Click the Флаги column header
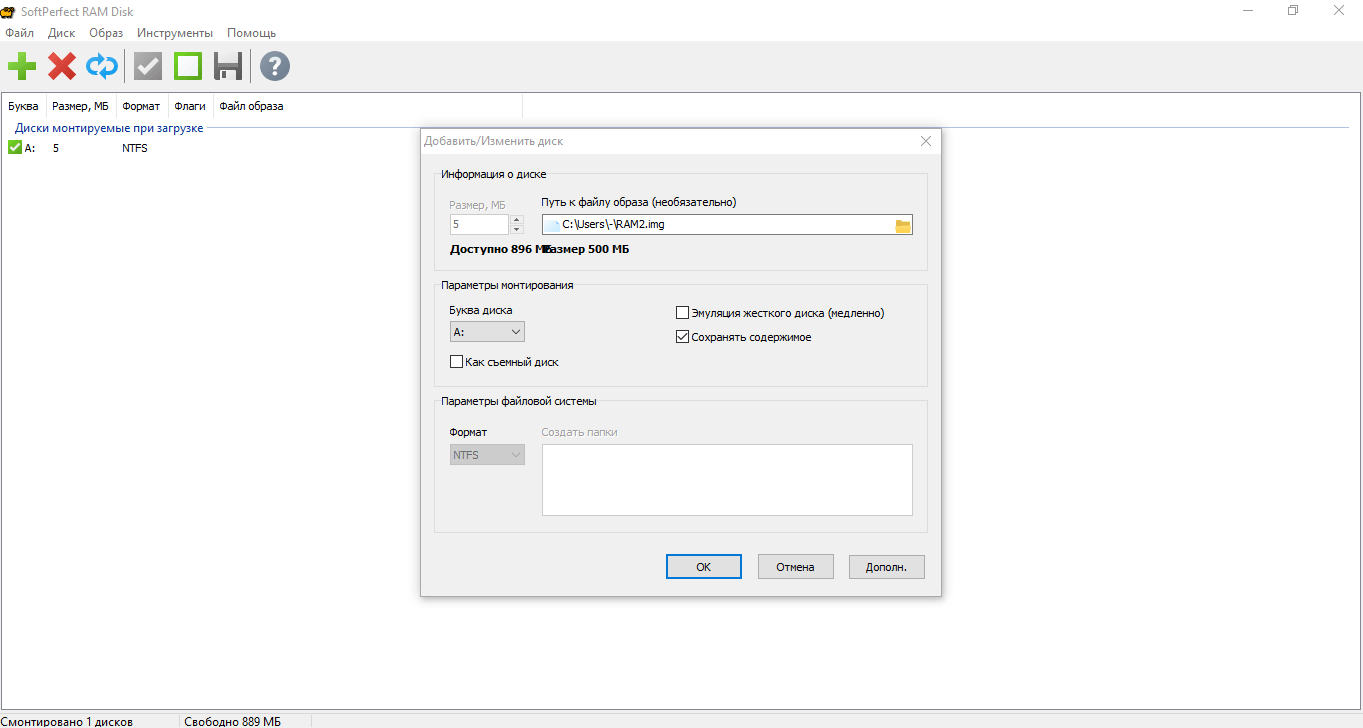Viewport: 1363px width, 728px height. pos(190,106)
